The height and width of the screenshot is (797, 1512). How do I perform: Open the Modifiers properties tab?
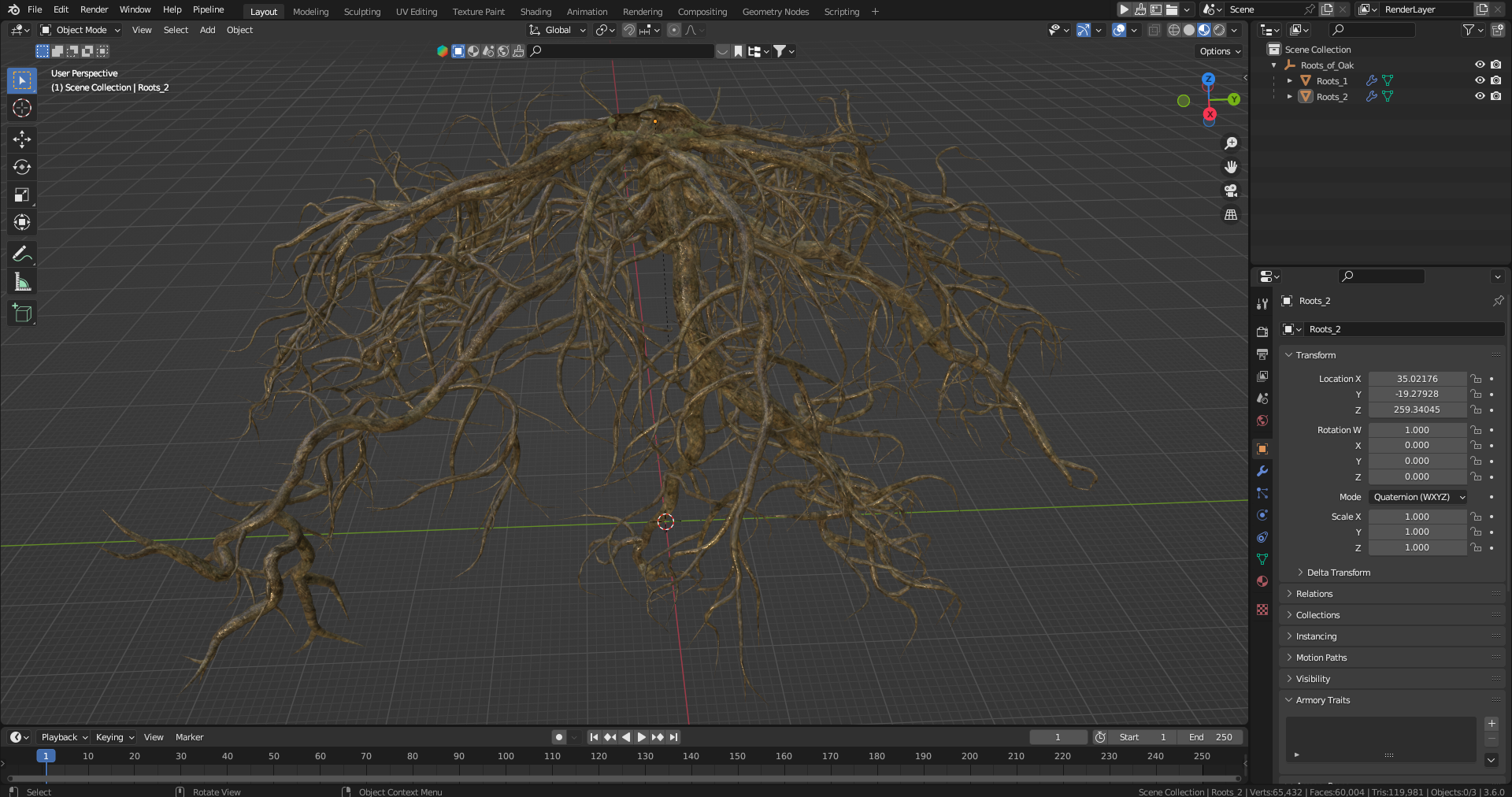[1262, 471]
